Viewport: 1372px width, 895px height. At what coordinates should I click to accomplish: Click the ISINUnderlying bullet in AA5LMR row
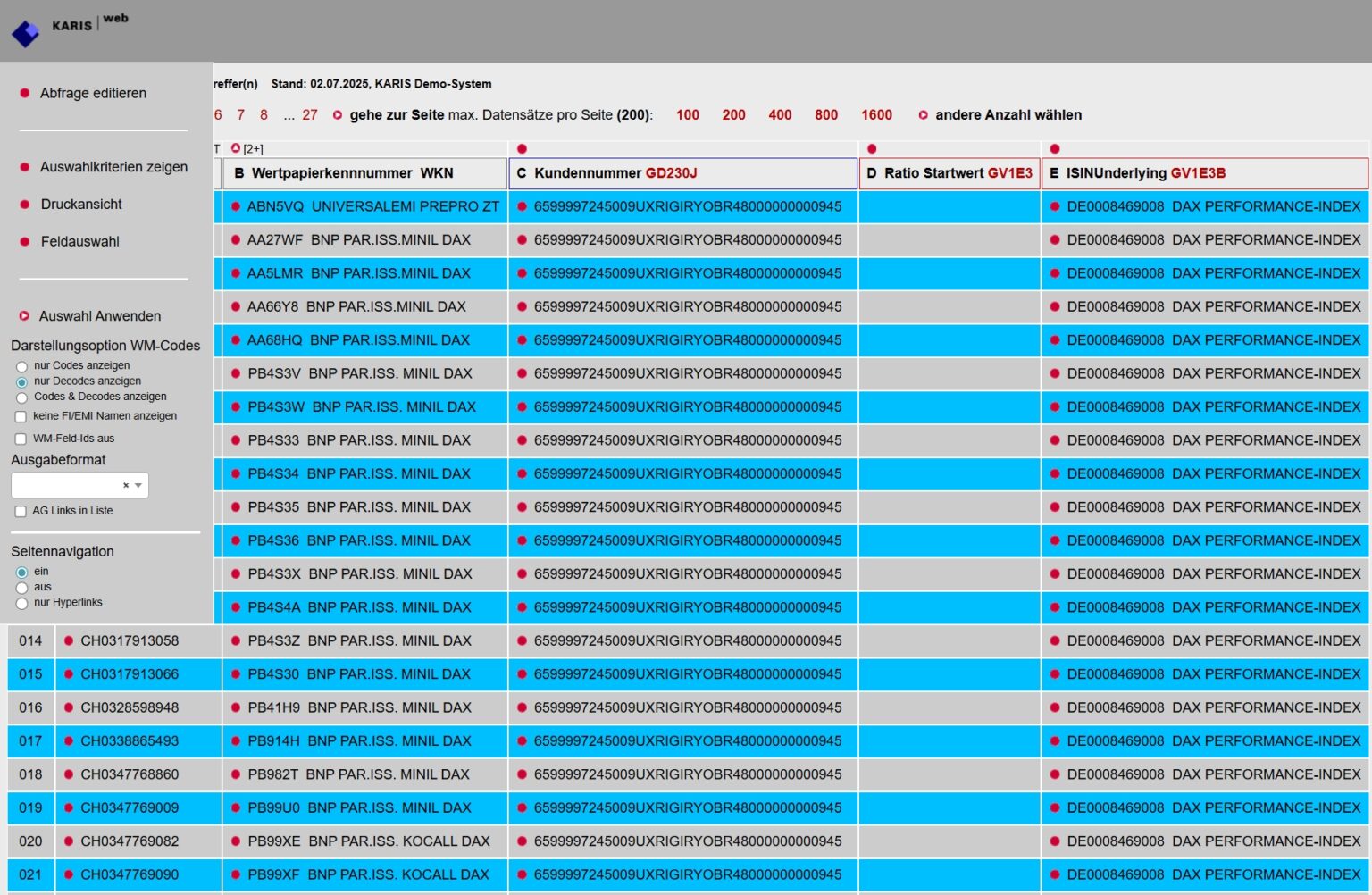click(x=1055, y=273)
